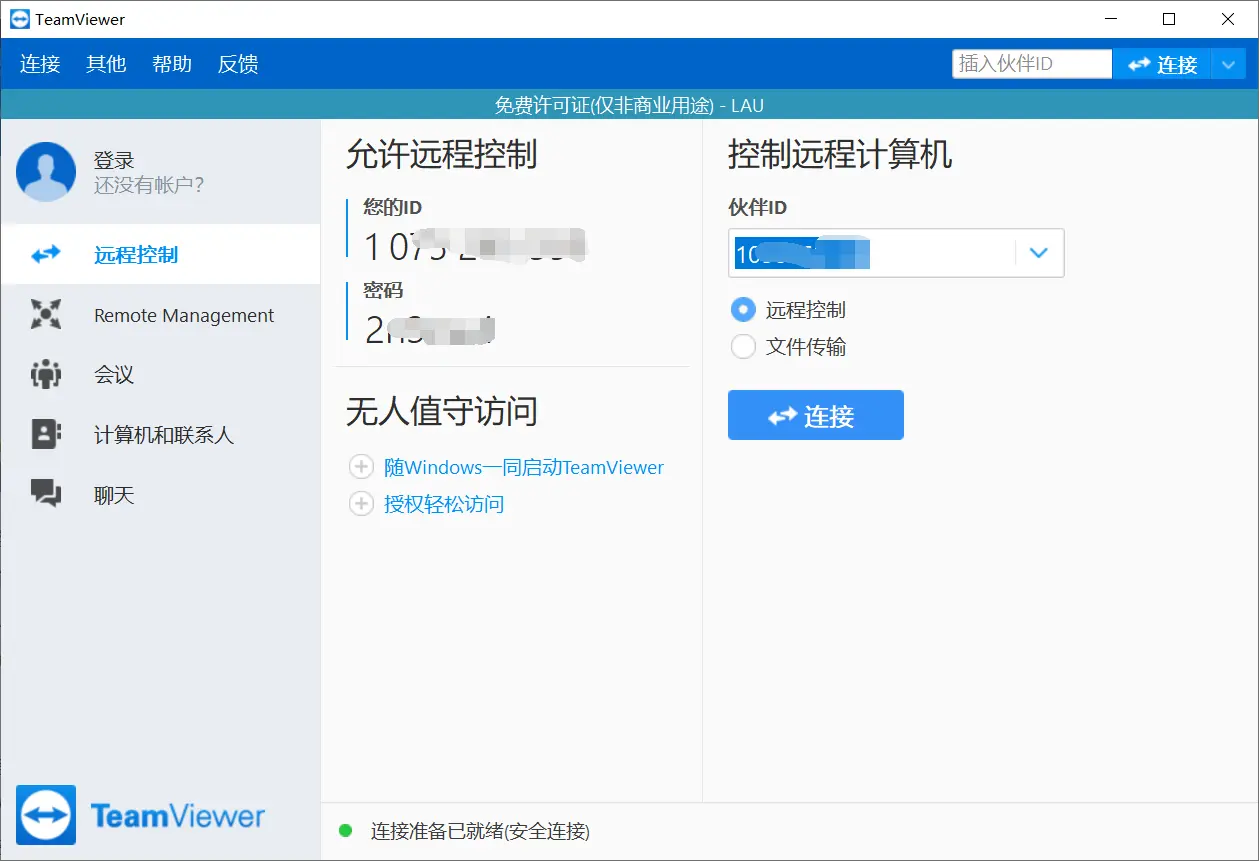This screenshot has height=861, width=1259.
Task: Expand the dropdown arrow next to header 连接
Action: coord(1228,64)
